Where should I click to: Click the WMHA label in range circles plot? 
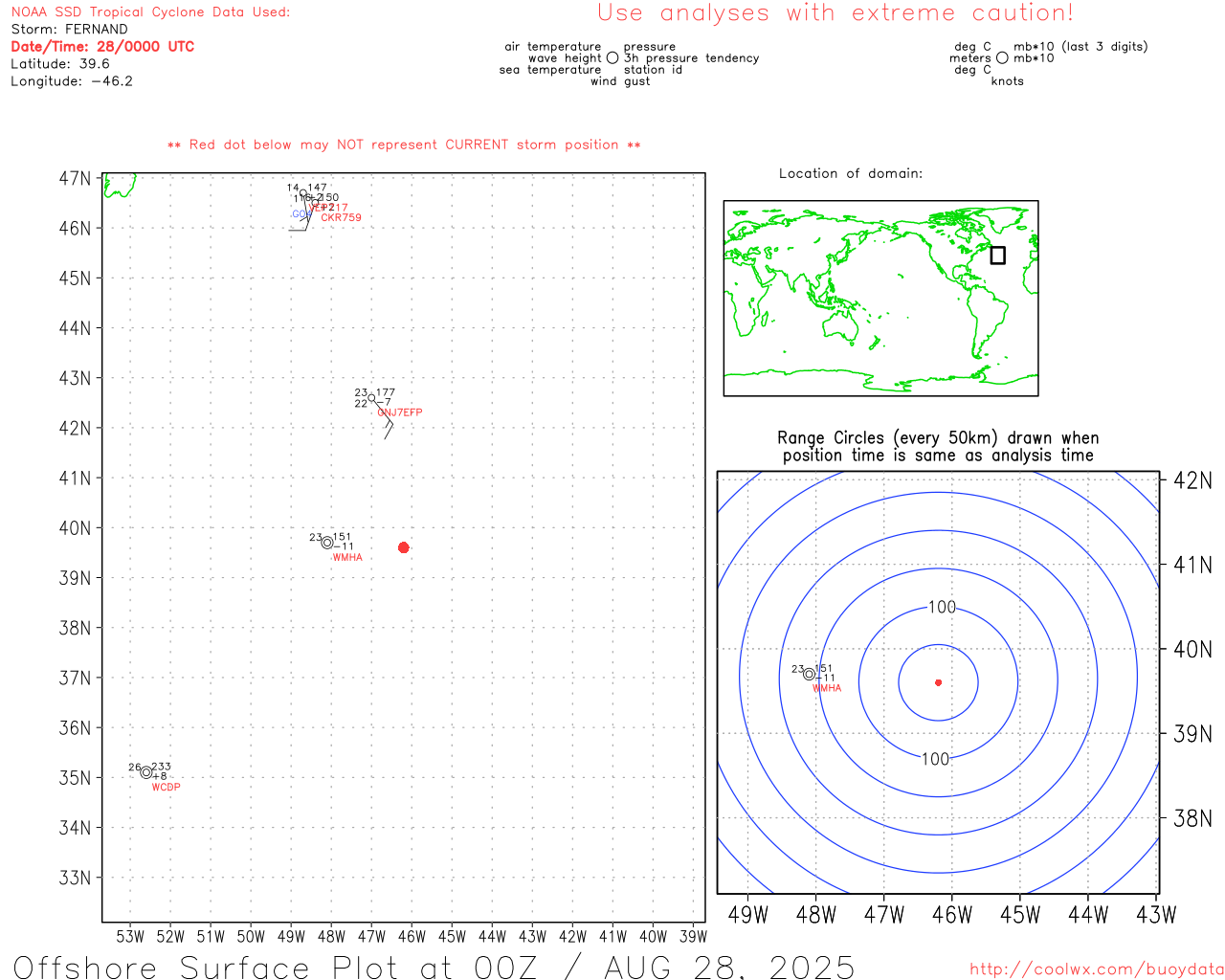[x=827, y=688]
